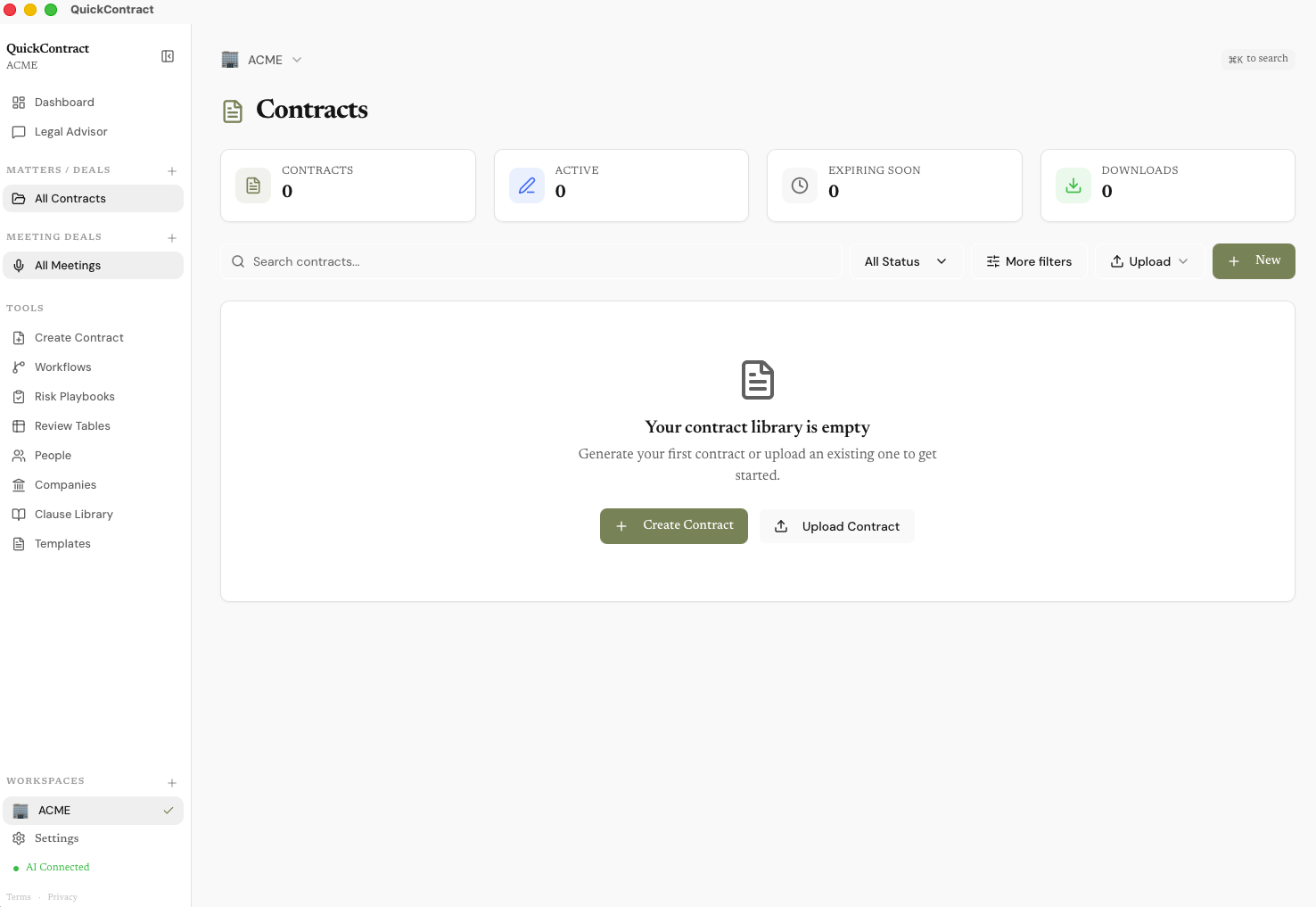Click the All Contracts folder icon

coord(19,198)
